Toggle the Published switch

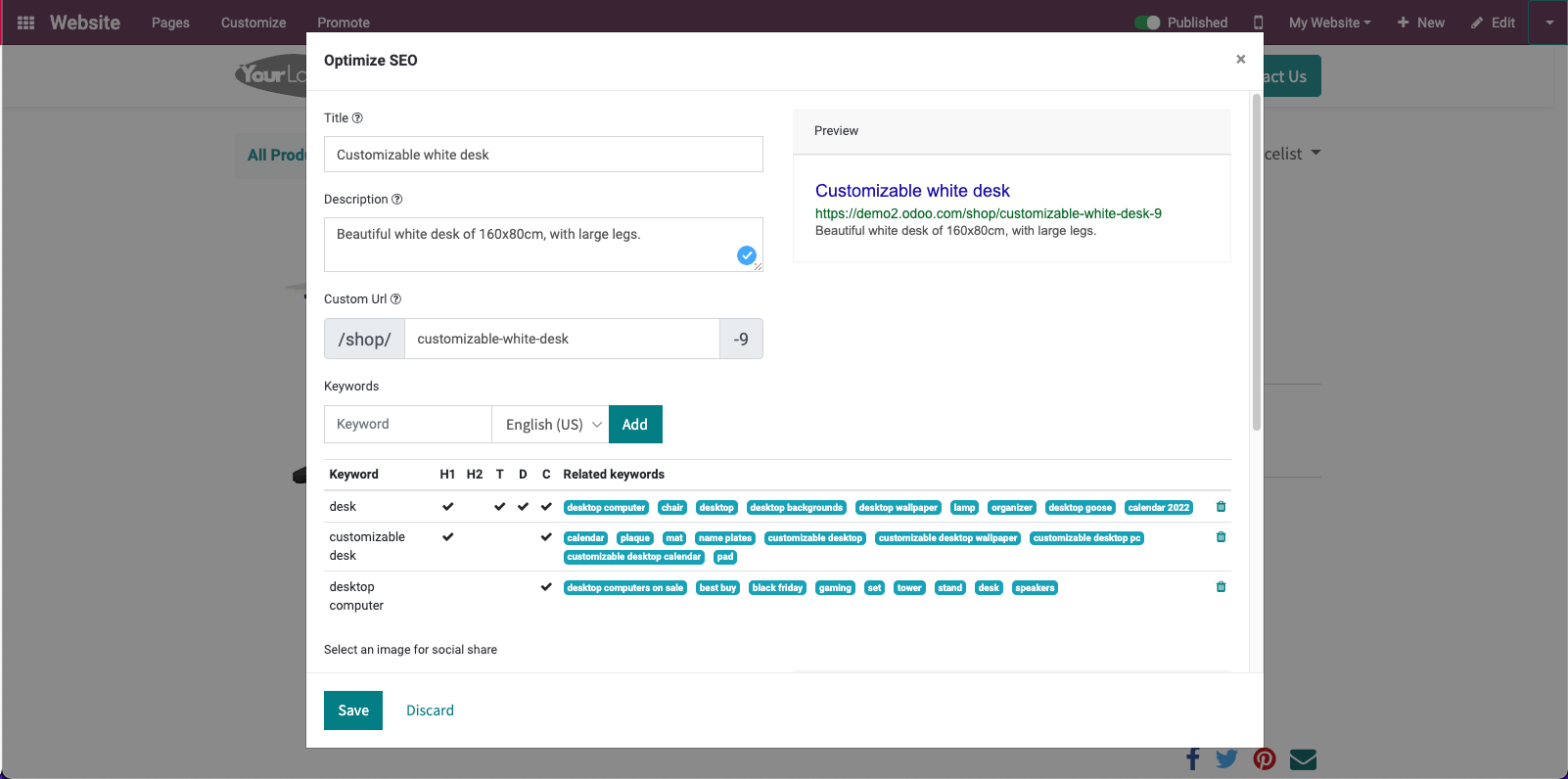1147,23
